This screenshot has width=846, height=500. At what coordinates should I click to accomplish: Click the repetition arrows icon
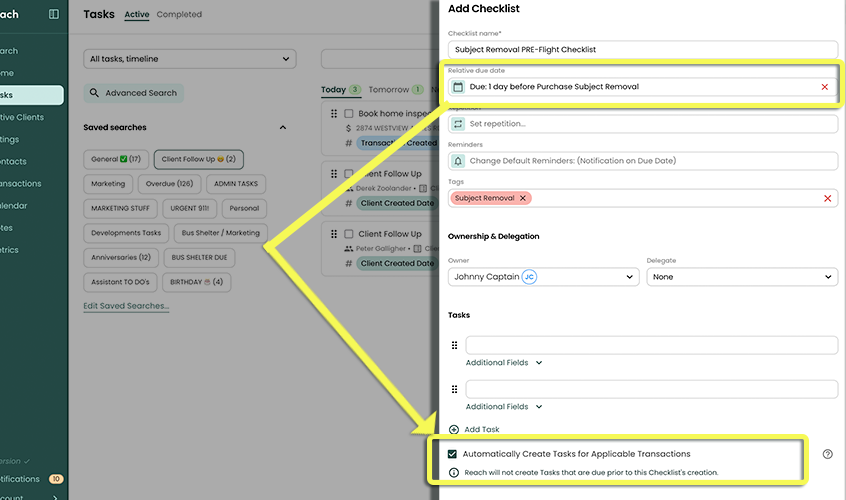459,124
